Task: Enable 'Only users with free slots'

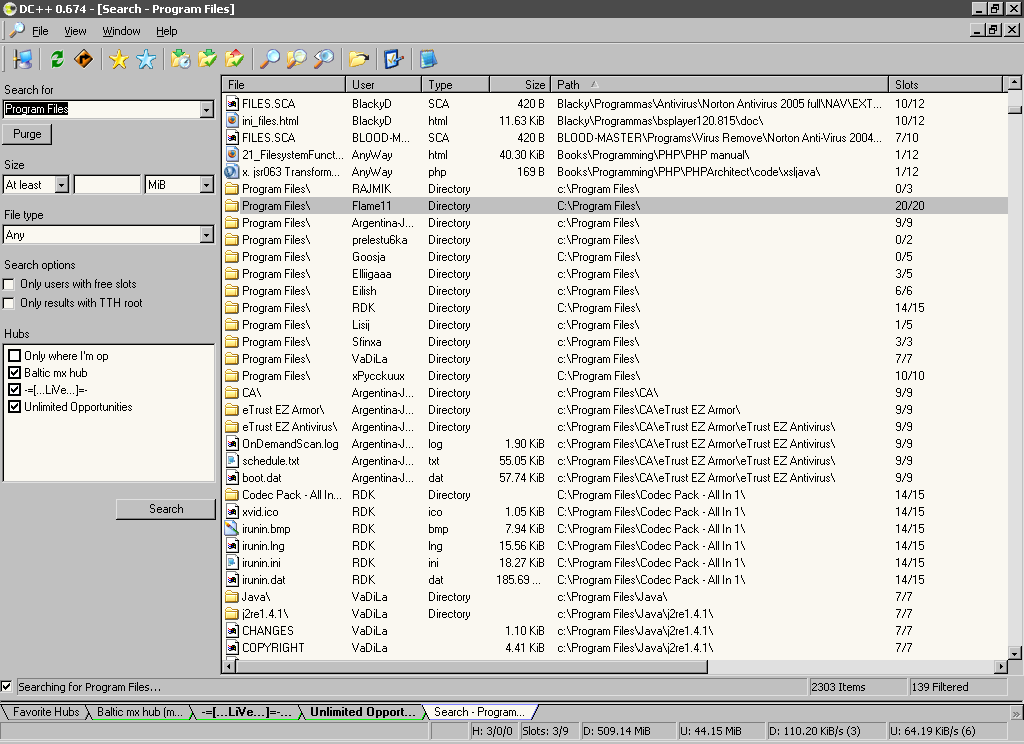Action: (10, 285)
